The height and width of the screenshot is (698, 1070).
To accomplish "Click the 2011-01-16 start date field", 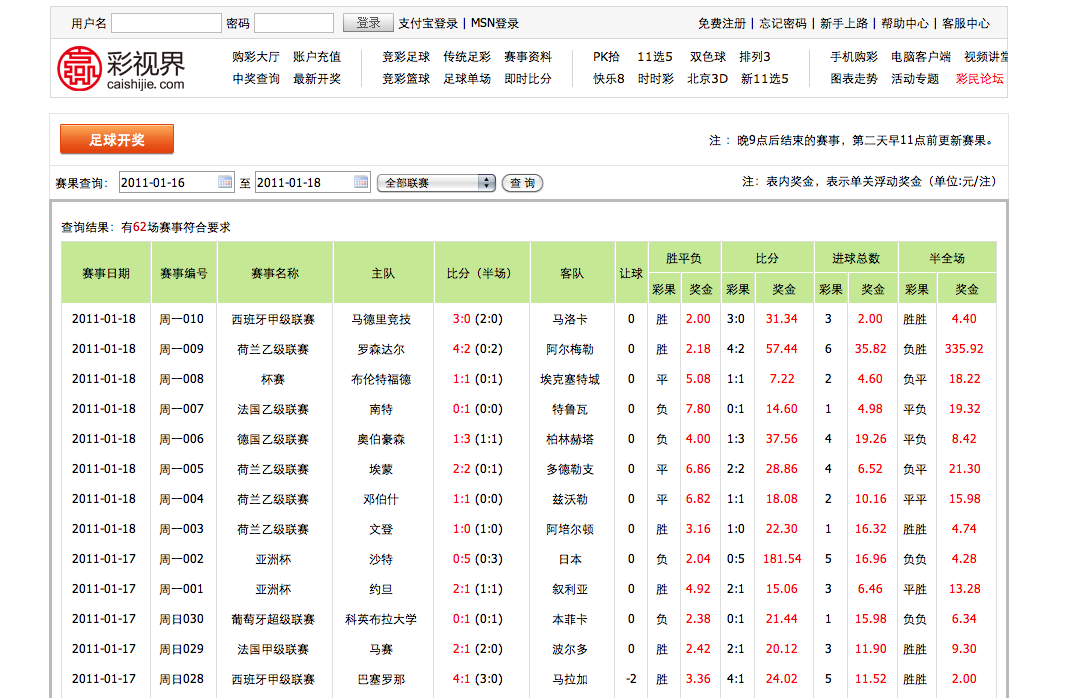I will [x=167, y=183].
